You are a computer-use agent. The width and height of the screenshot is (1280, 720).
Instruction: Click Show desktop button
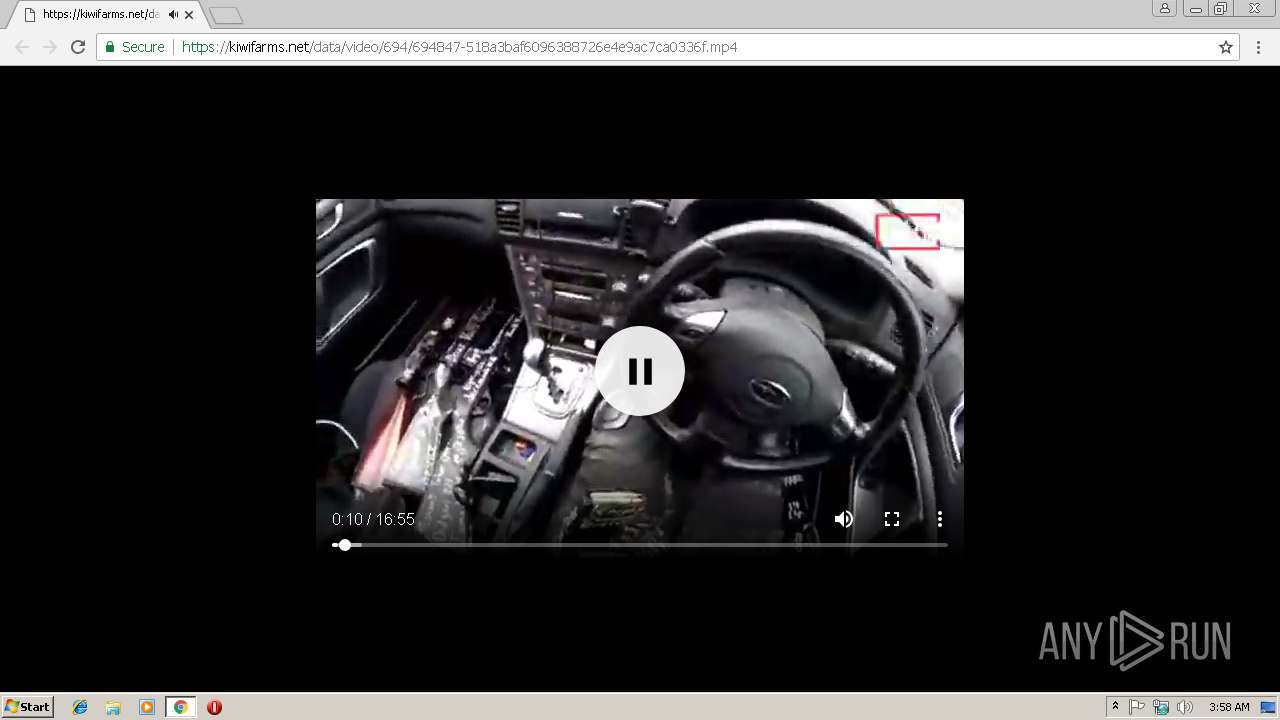pos(1270,707)
